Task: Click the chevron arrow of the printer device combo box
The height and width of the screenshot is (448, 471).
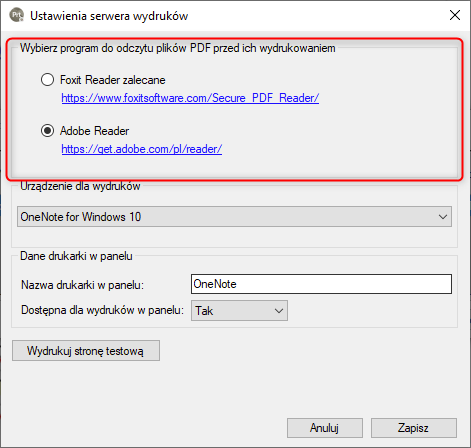Action: 443,217
